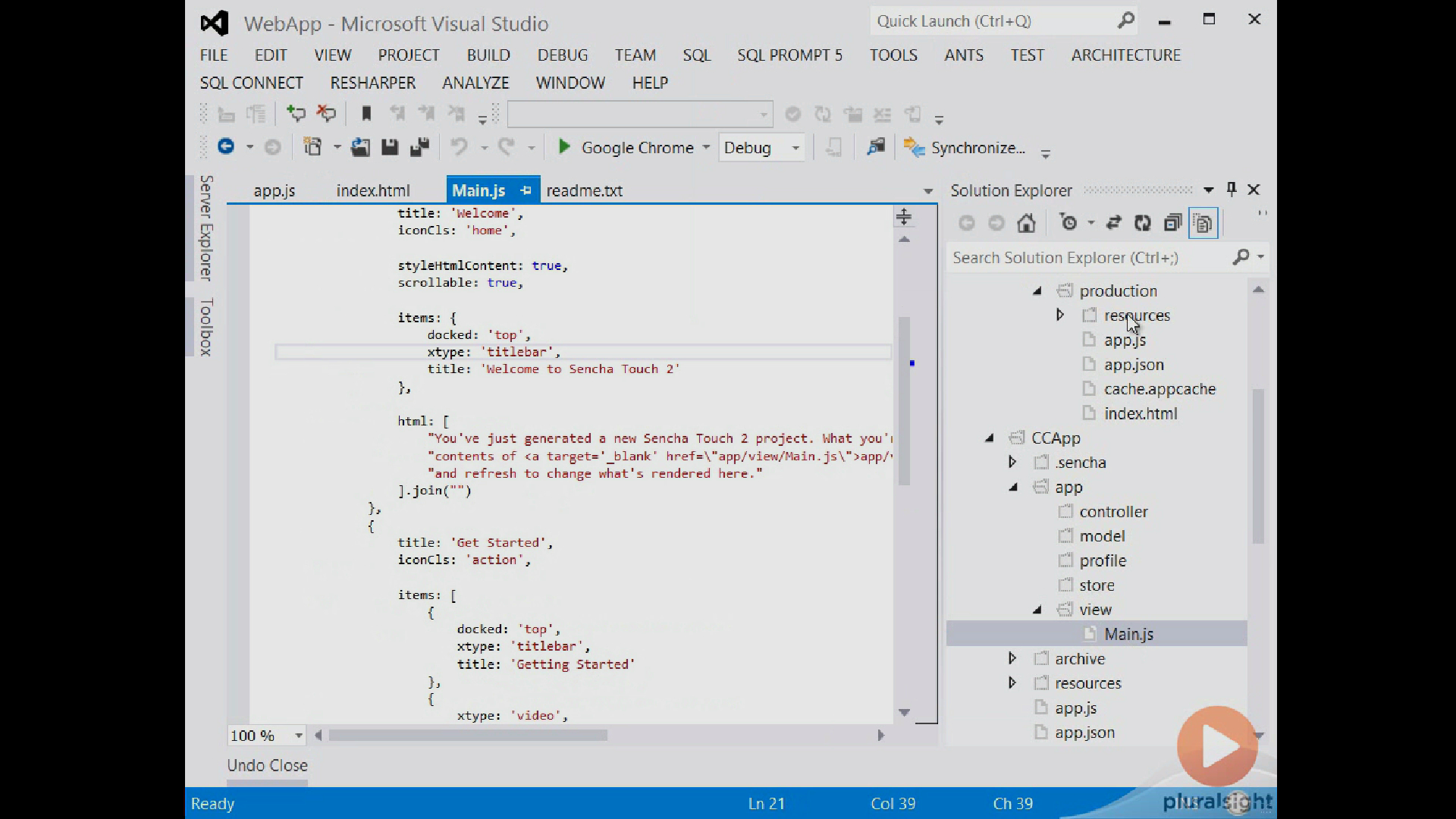Click the Open File folder icon
Screen dimensions: 1456x819
pyautogui.click(x=361, y=147)
